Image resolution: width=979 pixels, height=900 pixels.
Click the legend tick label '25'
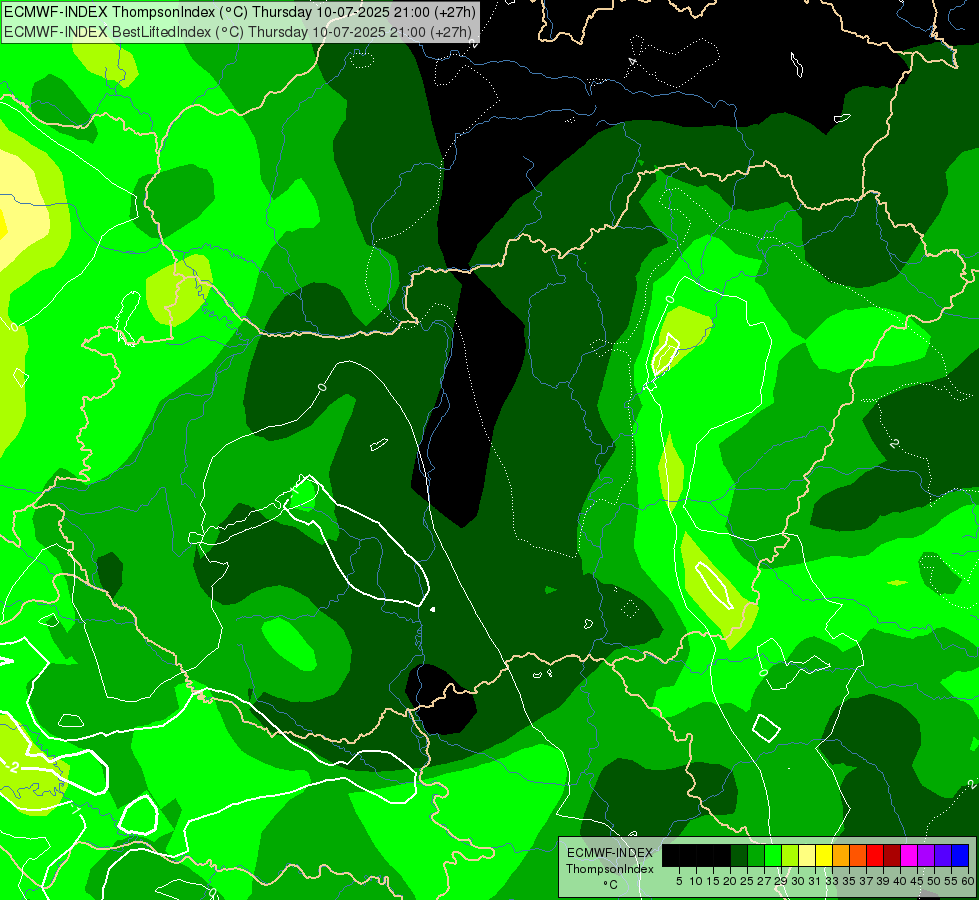coord(747,881)
